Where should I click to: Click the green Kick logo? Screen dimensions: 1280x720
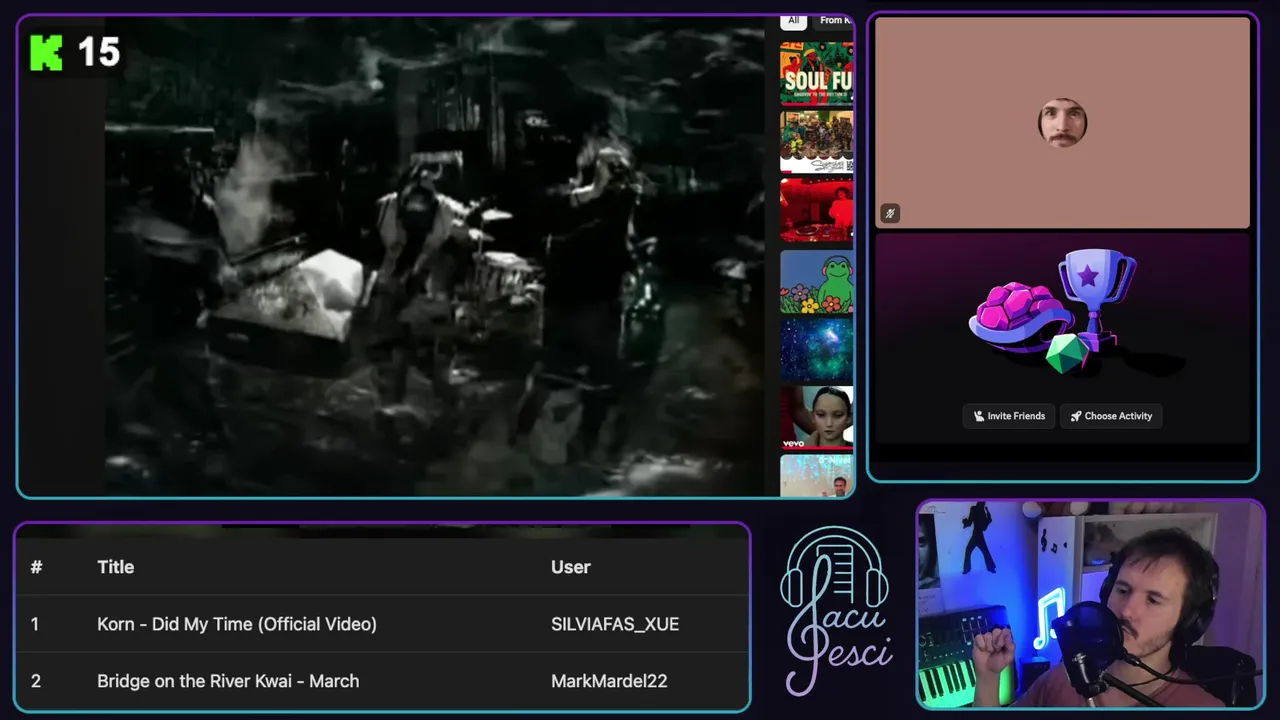click(x=46, y=52)
